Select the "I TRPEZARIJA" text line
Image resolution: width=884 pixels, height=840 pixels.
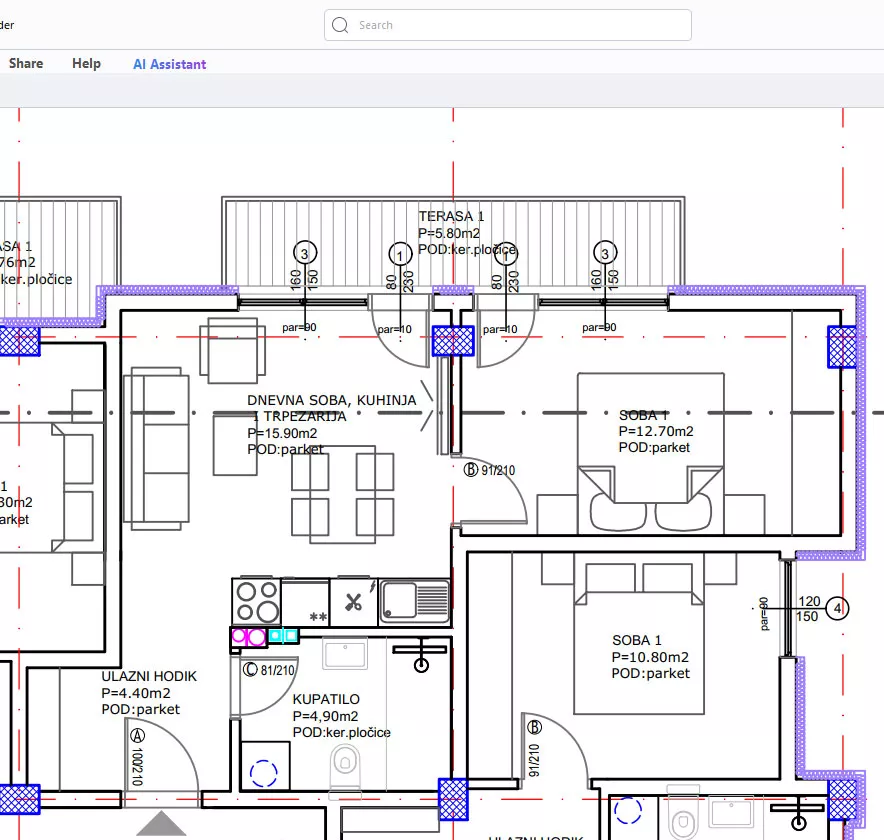(x=299, y=417)
